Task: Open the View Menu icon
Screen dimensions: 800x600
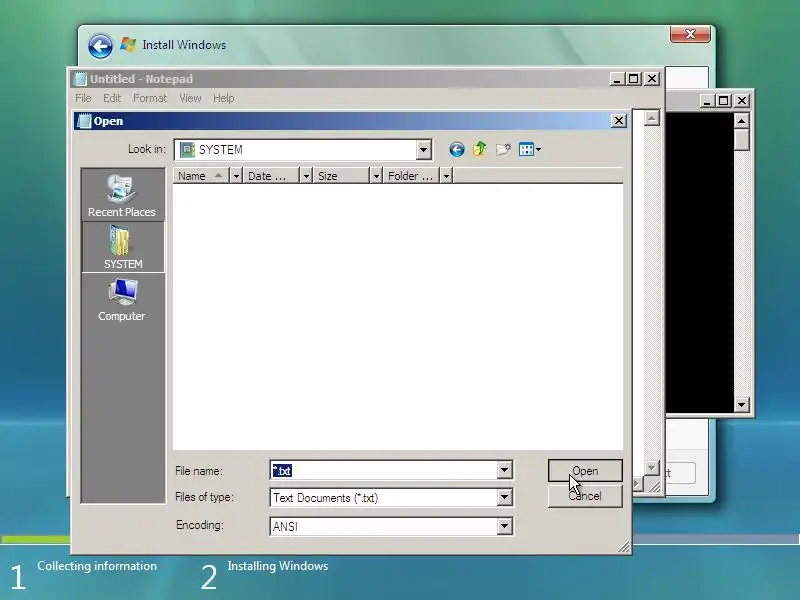Action: point(526,149)
